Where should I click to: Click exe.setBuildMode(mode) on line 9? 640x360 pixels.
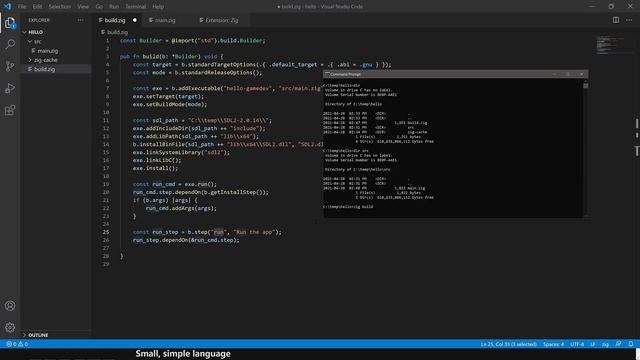(170, 104)
